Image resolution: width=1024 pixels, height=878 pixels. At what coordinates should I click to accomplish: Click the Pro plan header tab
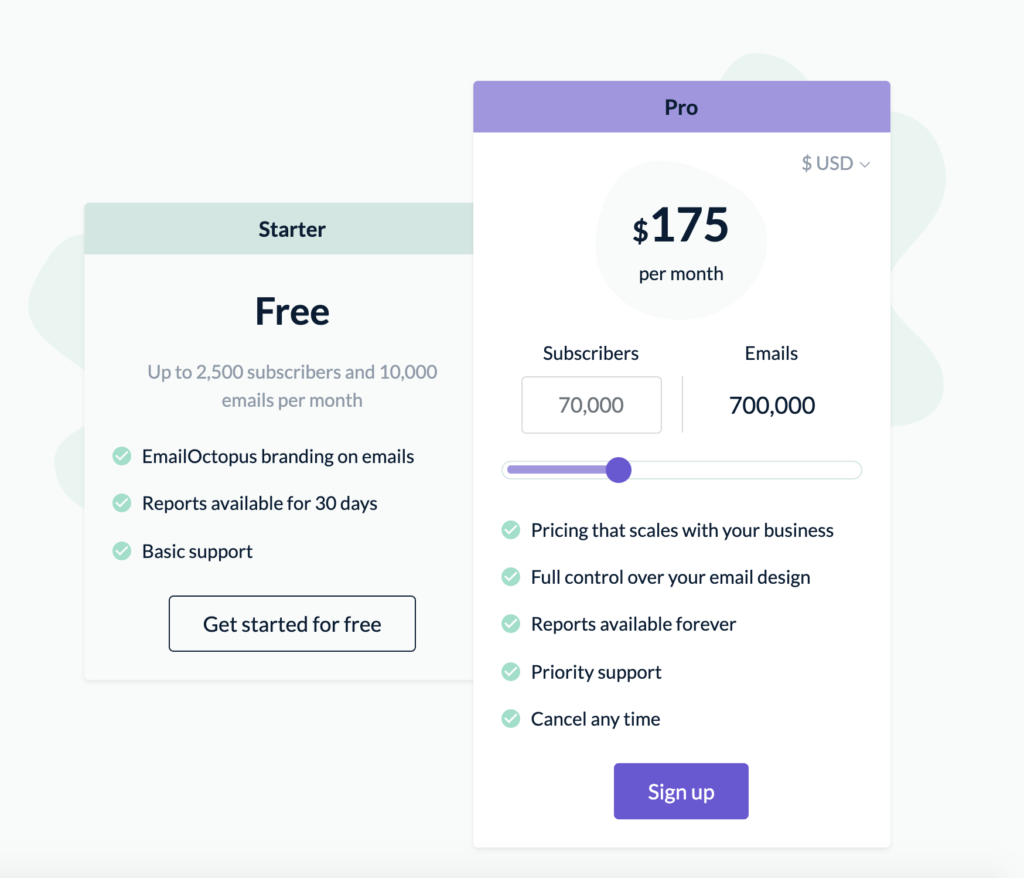point(681,107)
